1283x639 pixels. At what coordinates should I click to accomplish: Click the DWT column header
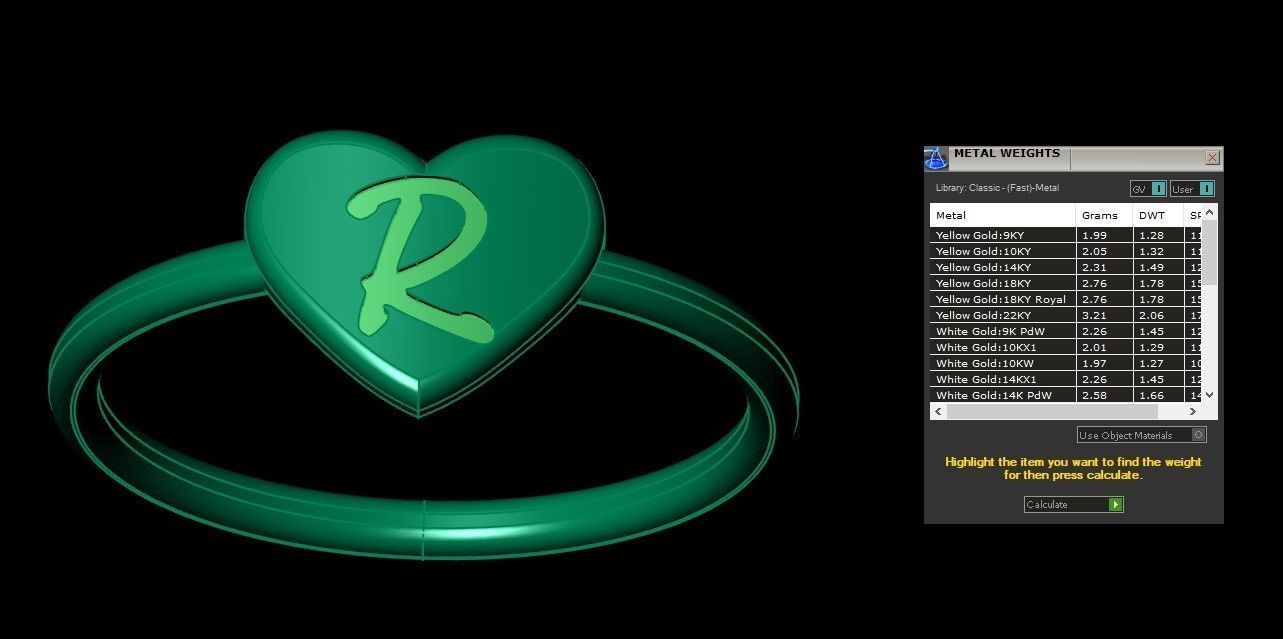click(1158, 215)
